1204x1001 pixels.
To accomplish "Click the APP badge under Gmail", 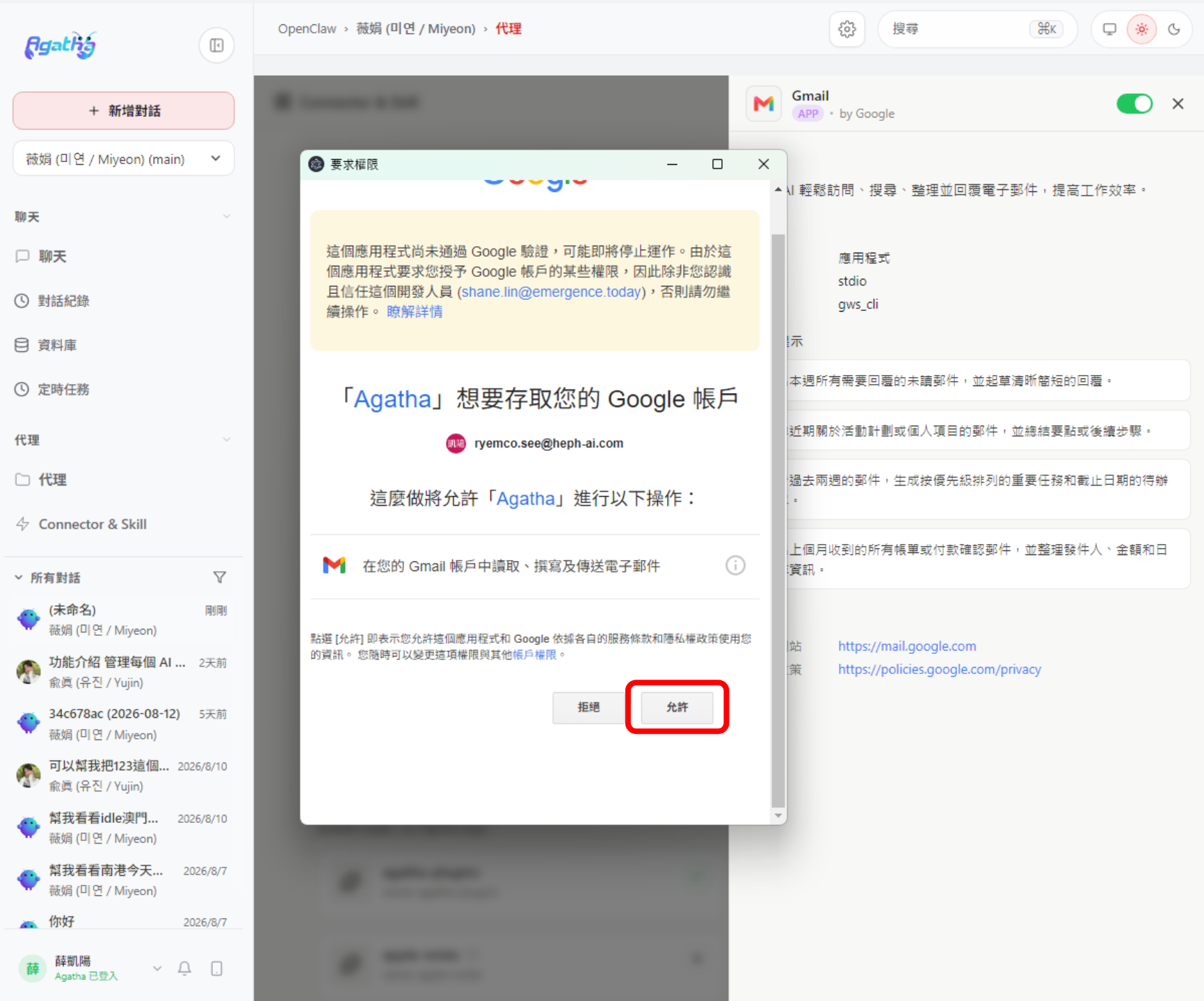I will point(808,113).
